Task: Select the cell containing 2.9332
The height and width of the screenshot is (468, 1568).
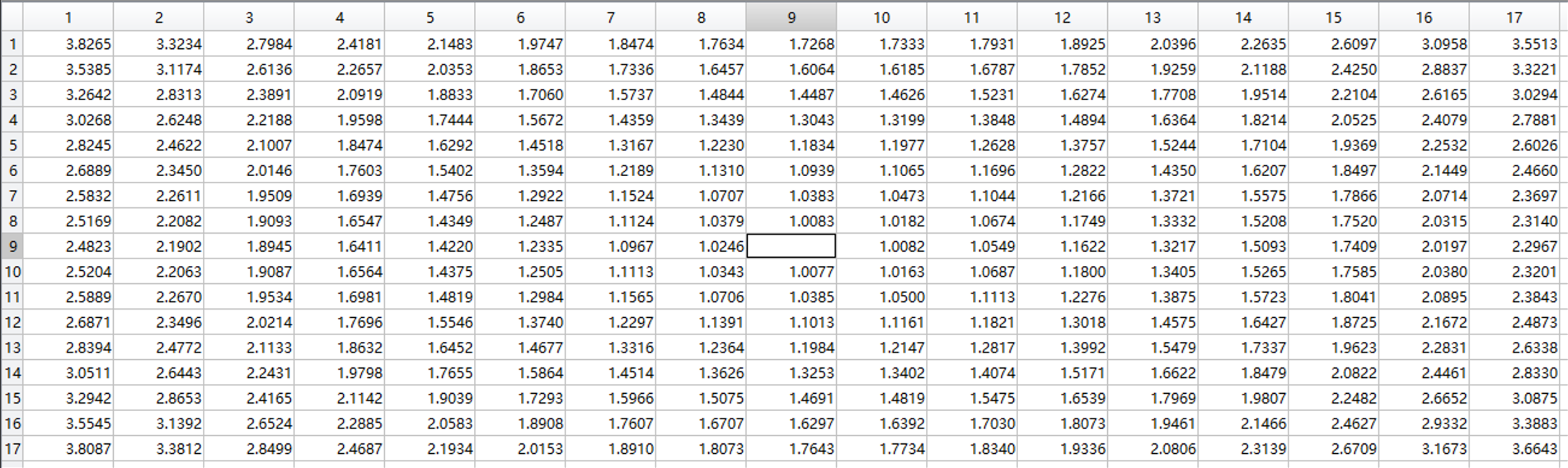Action: pos(1423,423)
